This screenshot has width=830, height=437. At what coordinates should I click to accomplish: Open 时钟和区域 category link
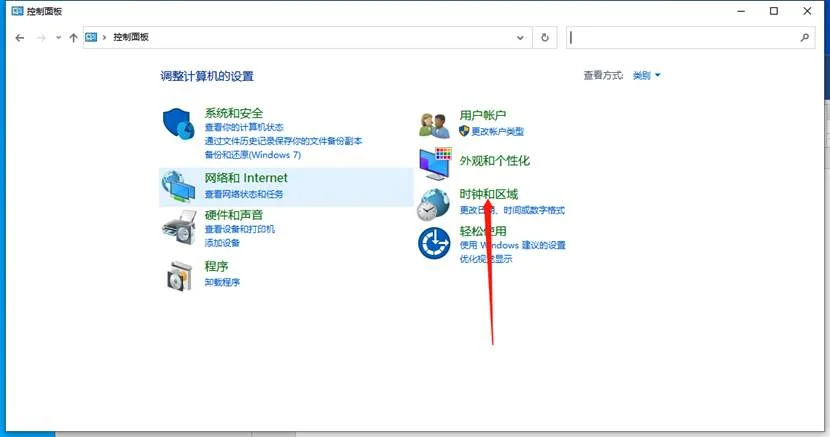coord(488,194)
